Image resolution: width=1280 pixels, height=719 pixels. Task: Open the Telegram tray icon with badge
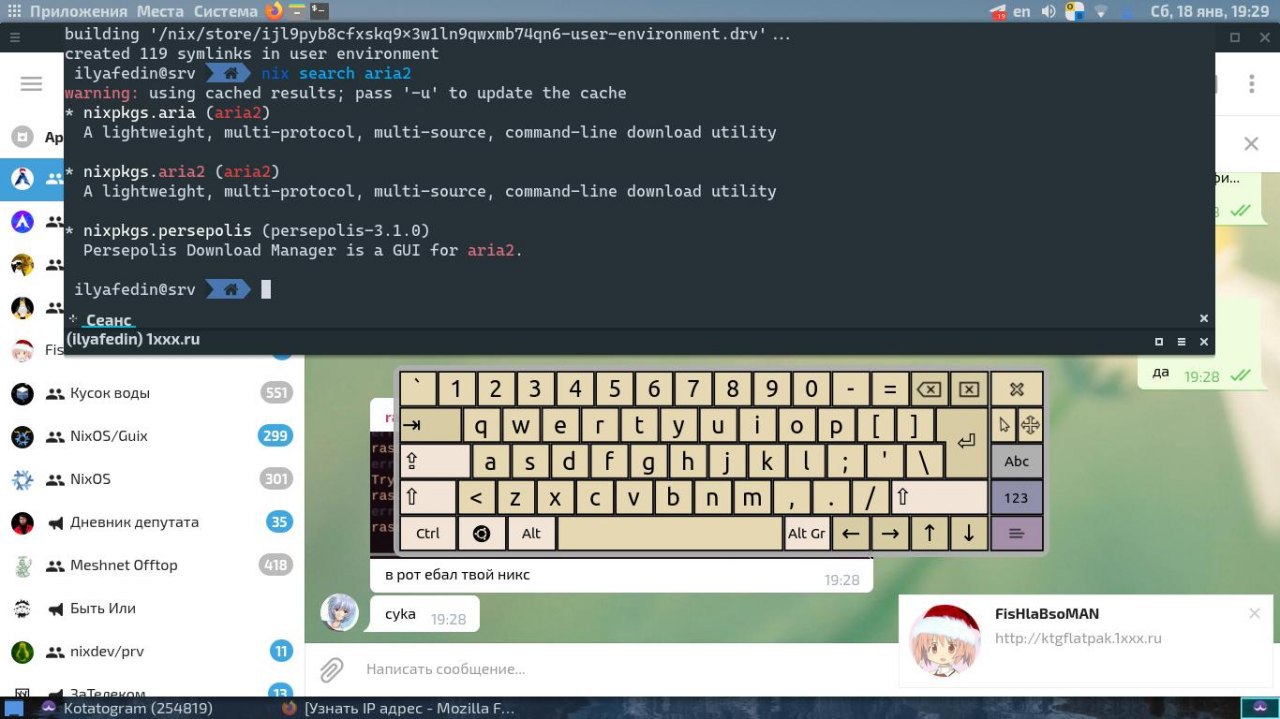tap(999, 12)
